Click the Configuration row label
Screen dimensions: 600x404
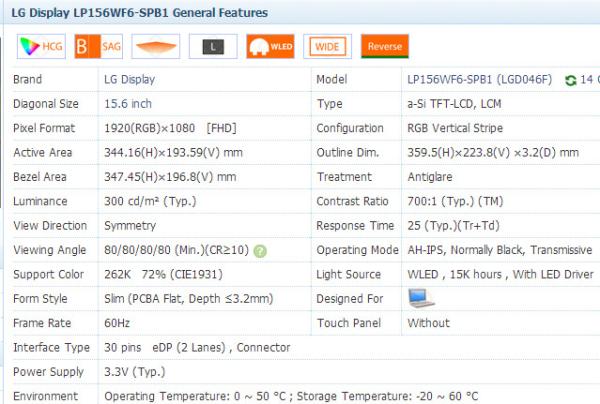(x=350, y=128)
